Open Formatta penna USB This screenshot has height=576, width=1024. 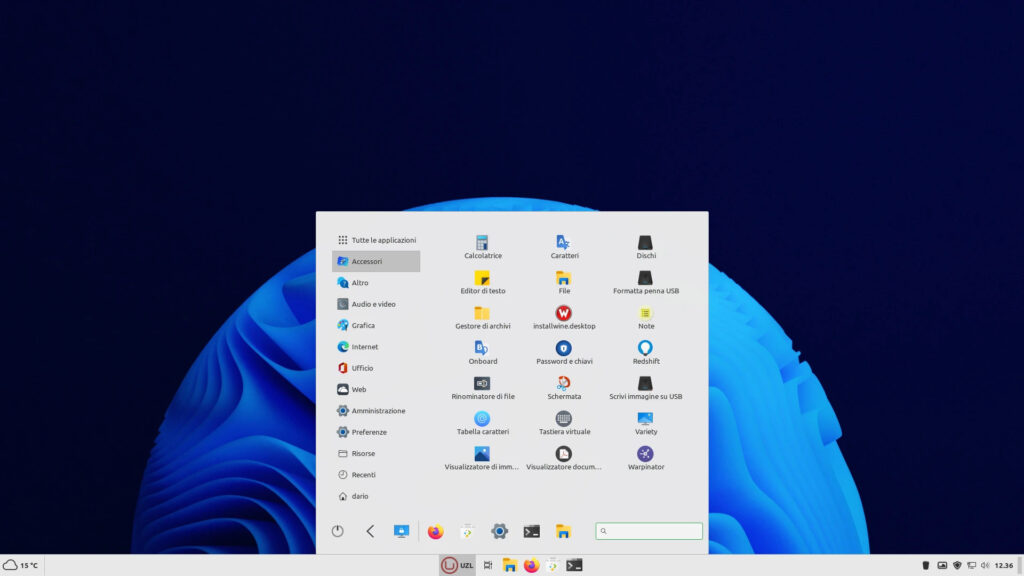tap(645, 283)
